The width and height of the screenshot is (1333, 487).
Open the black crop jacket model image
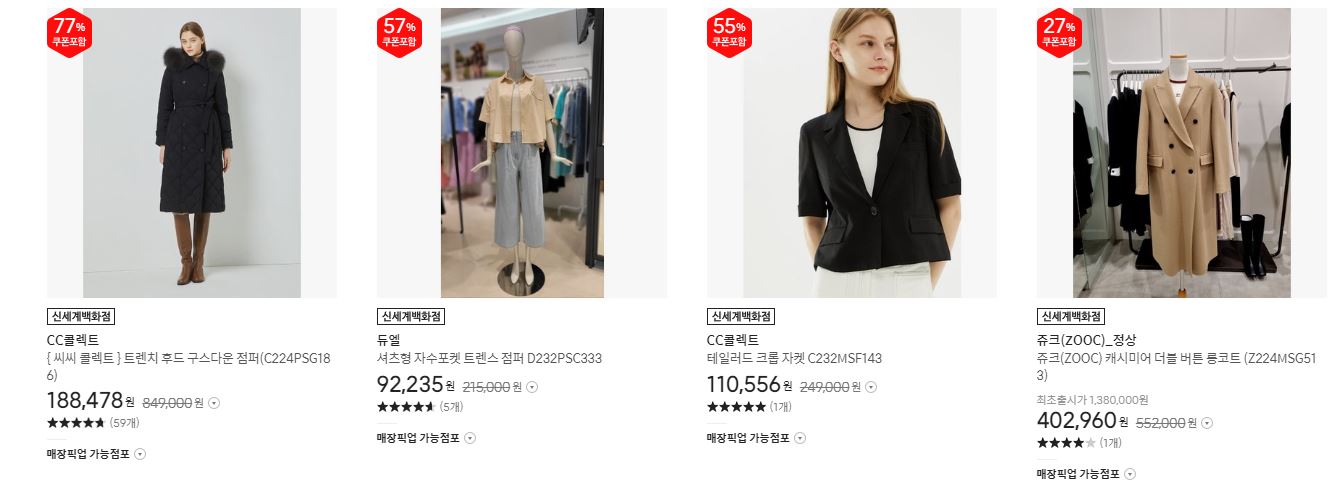(x=852, y=153)
